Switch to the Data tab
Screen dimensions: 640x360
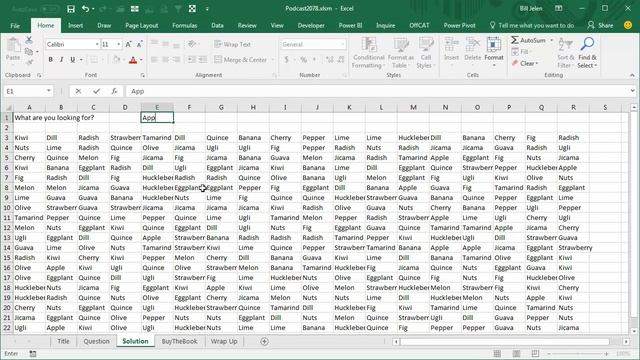click(x=217, y=25)
